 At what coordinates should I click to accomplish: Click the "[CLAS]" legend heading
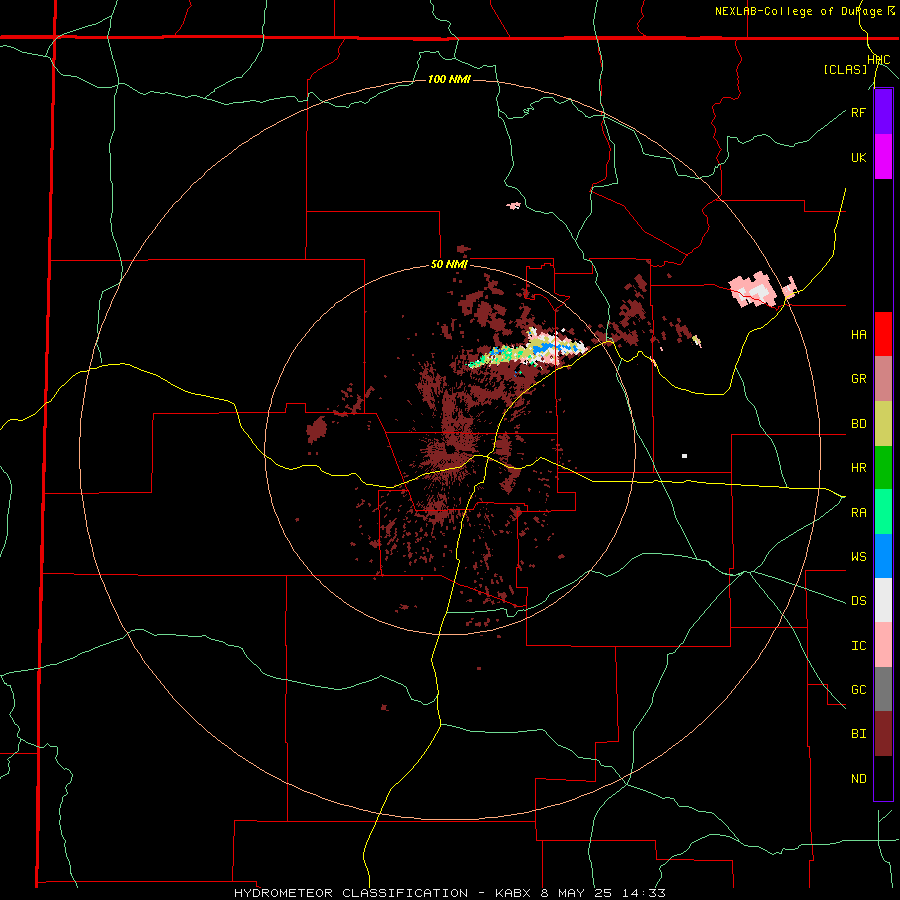(845, 70)
